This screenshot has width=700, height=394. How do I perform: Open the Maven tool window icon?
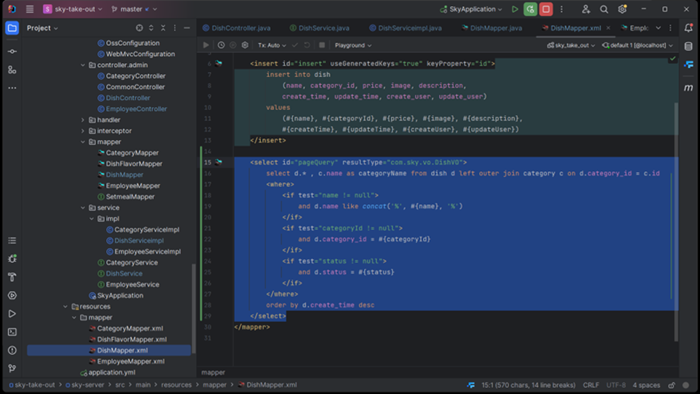(688, 88)
